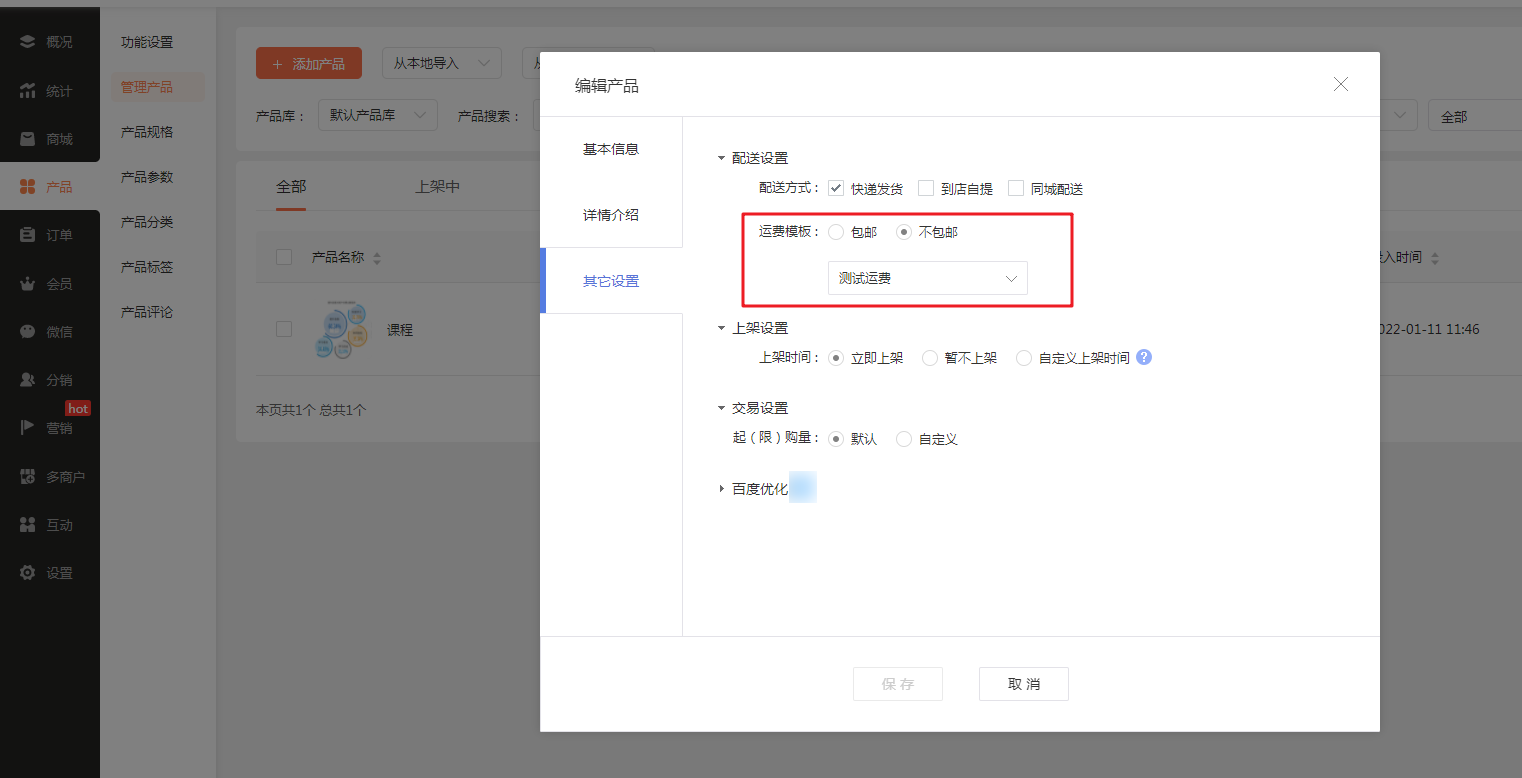Check the 快递发货 delivery checkbox
This screenshot has height=778, width=1522.
tap(836, 188)
